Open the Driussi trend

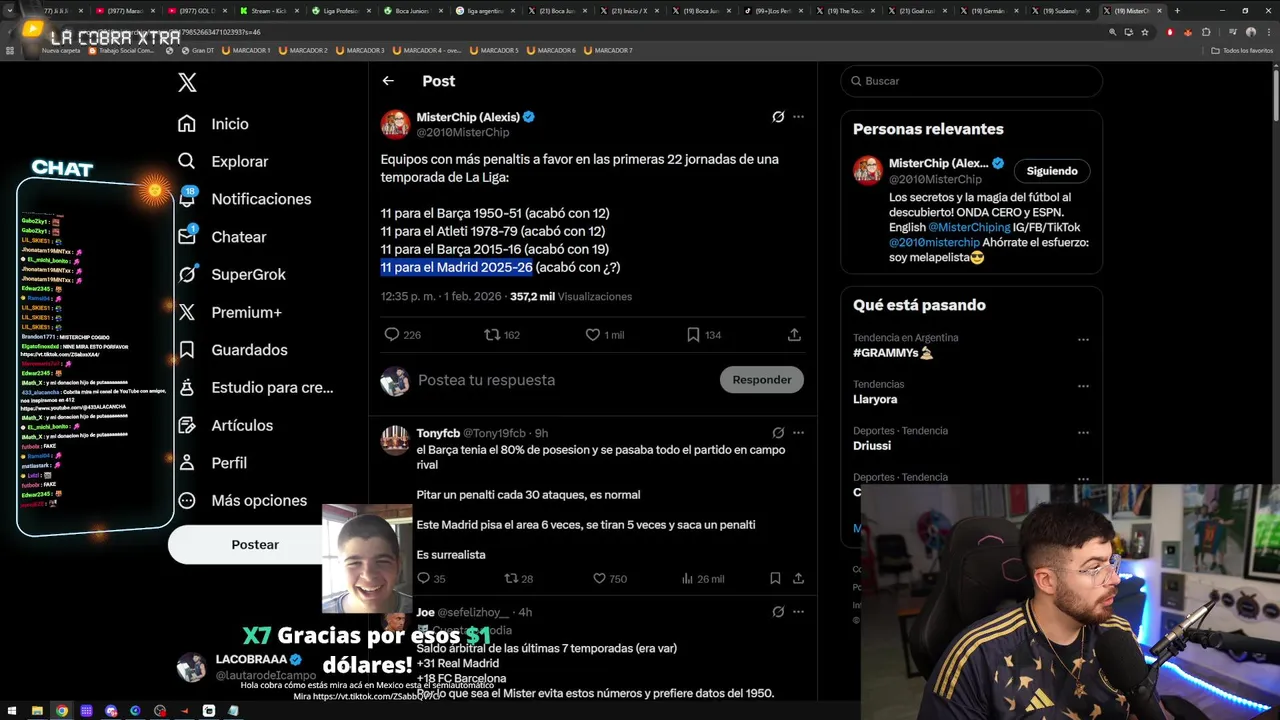click(x=872, y=446)
